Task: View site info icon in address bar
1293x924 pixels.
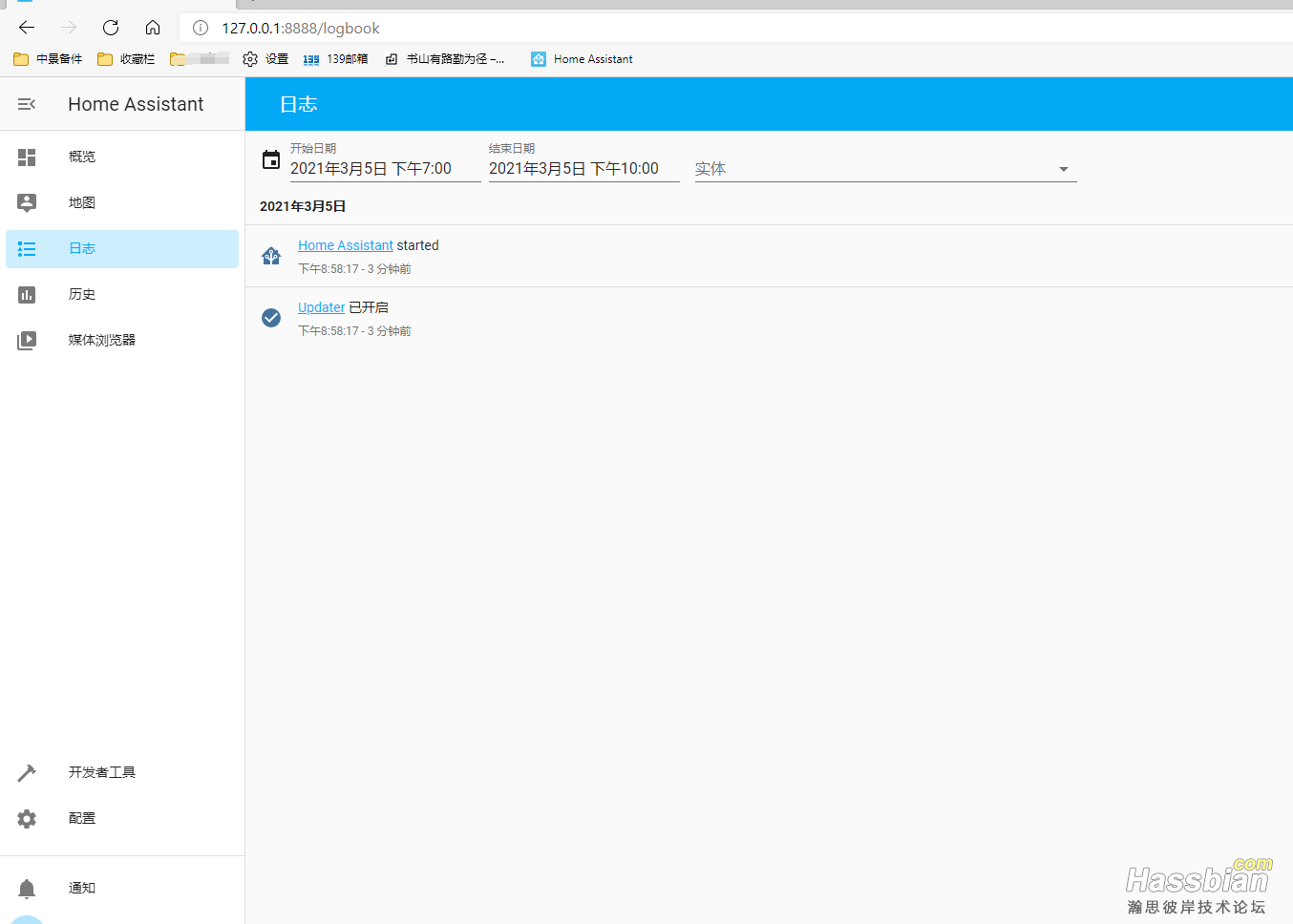Action: pyautogui.click(x=201, y=28)
